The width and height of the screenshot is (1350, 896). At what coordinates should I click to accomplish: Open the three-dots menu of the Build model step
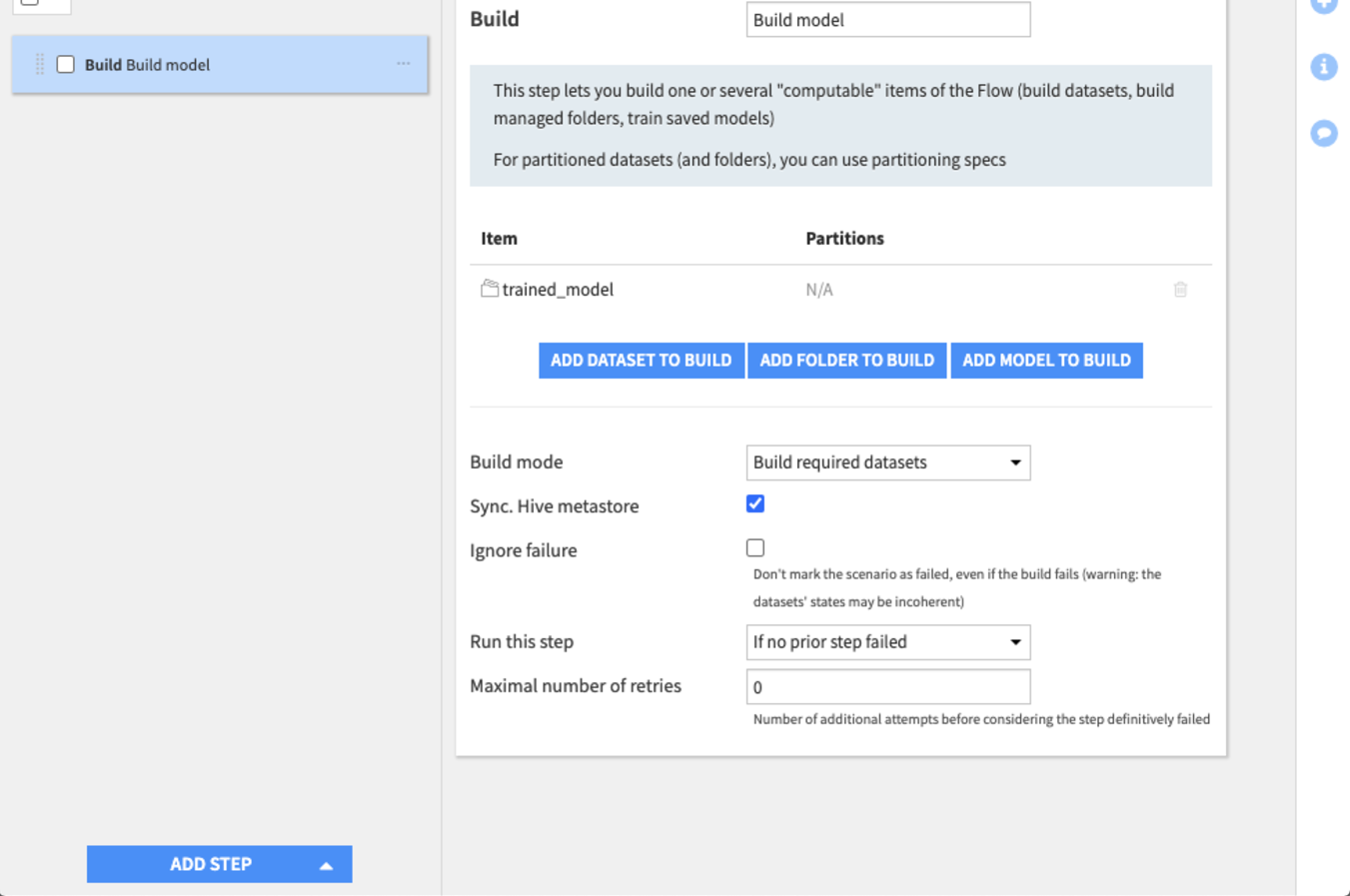point(403,64)
